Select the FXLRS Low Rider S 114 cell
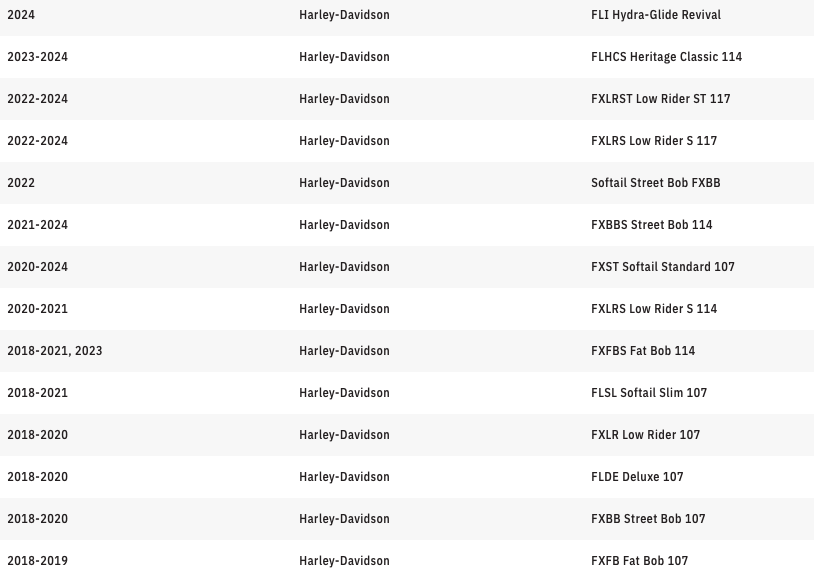Viewport: 814px width, 579px height. coord(654,309)
